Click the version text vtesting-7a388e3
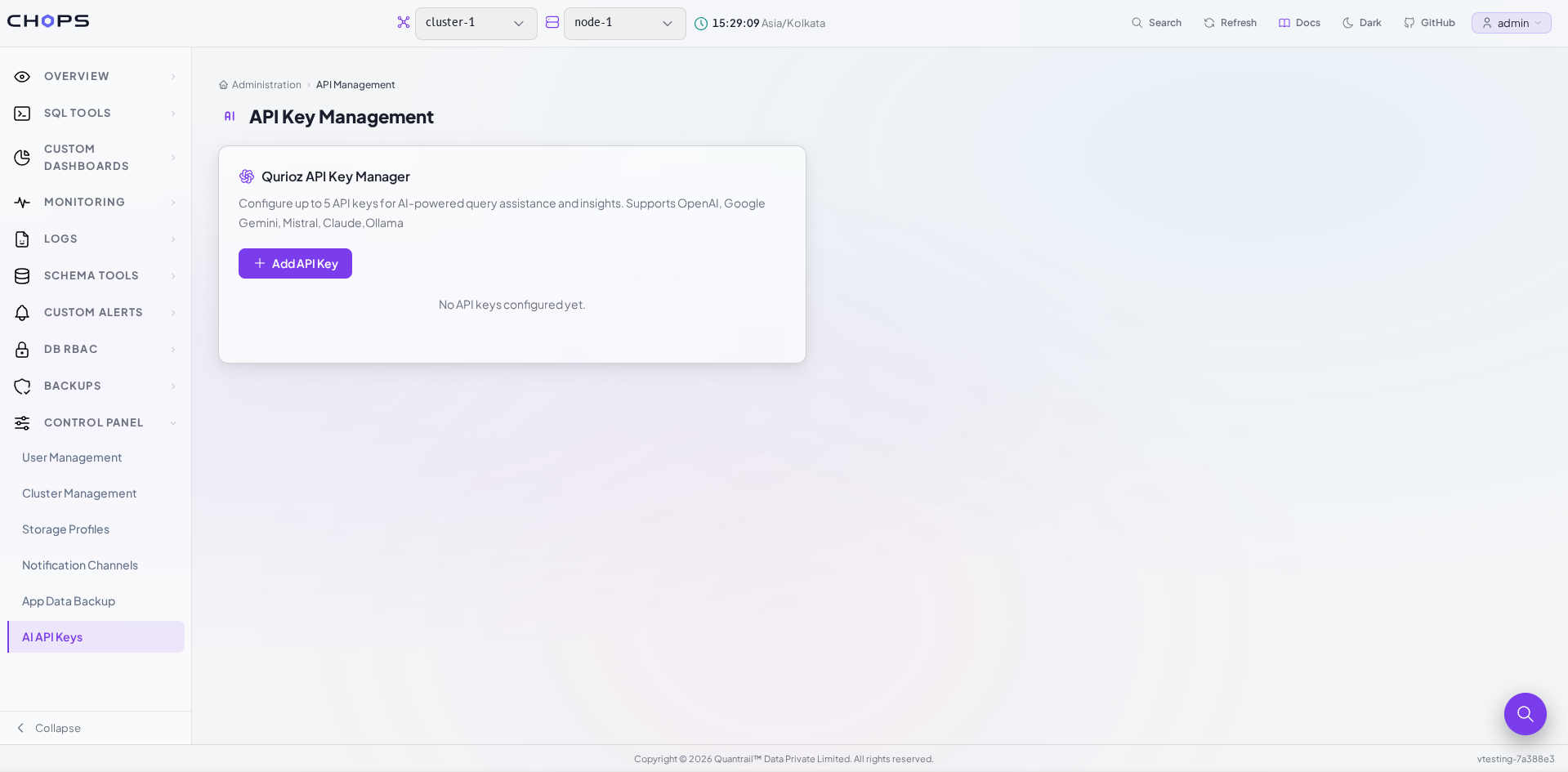The height and width of the screenshot is (772, 1568). click(x=1516, y=759)
